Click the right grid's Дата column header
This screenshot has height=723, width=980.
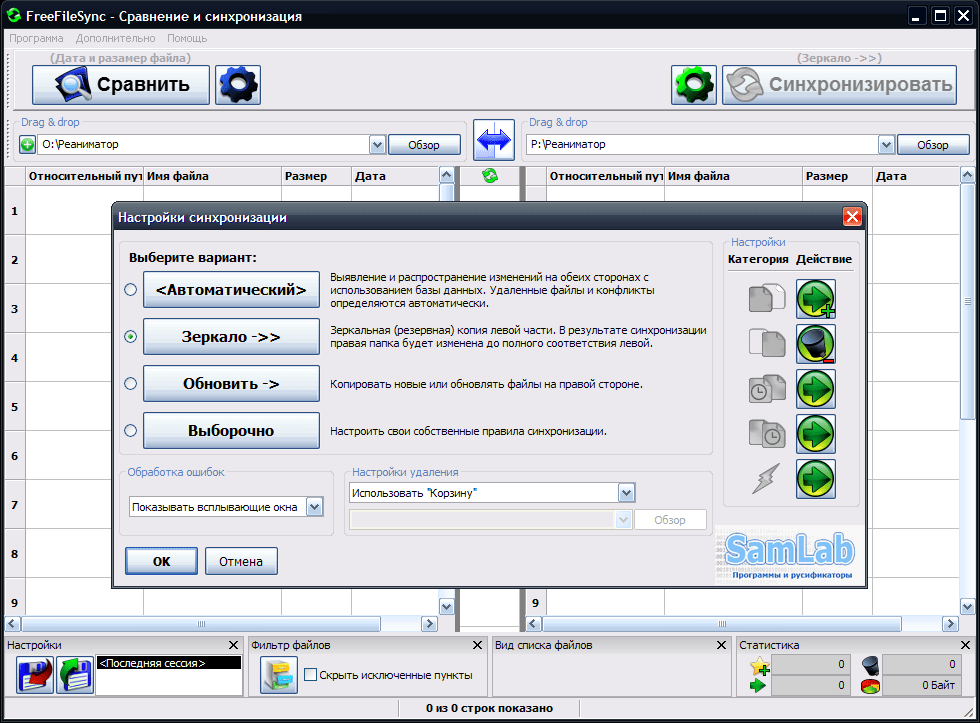(916, 176)
